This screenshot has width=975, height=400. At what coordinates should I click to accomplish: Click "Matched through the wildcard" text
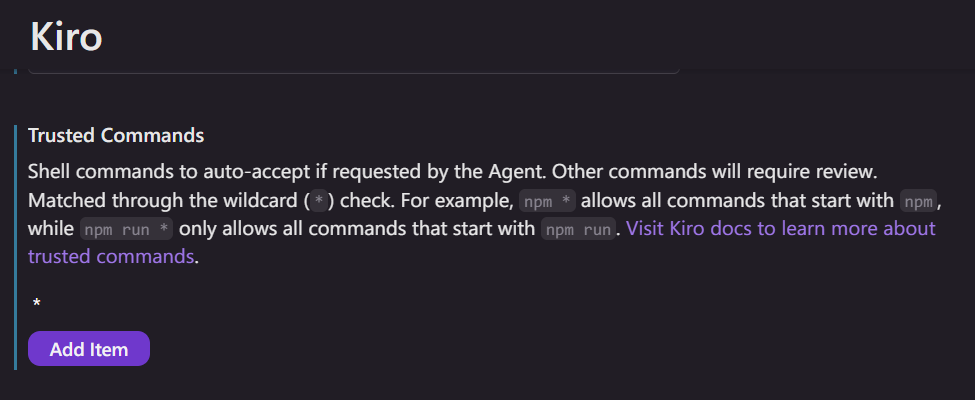tap(164, 200)
